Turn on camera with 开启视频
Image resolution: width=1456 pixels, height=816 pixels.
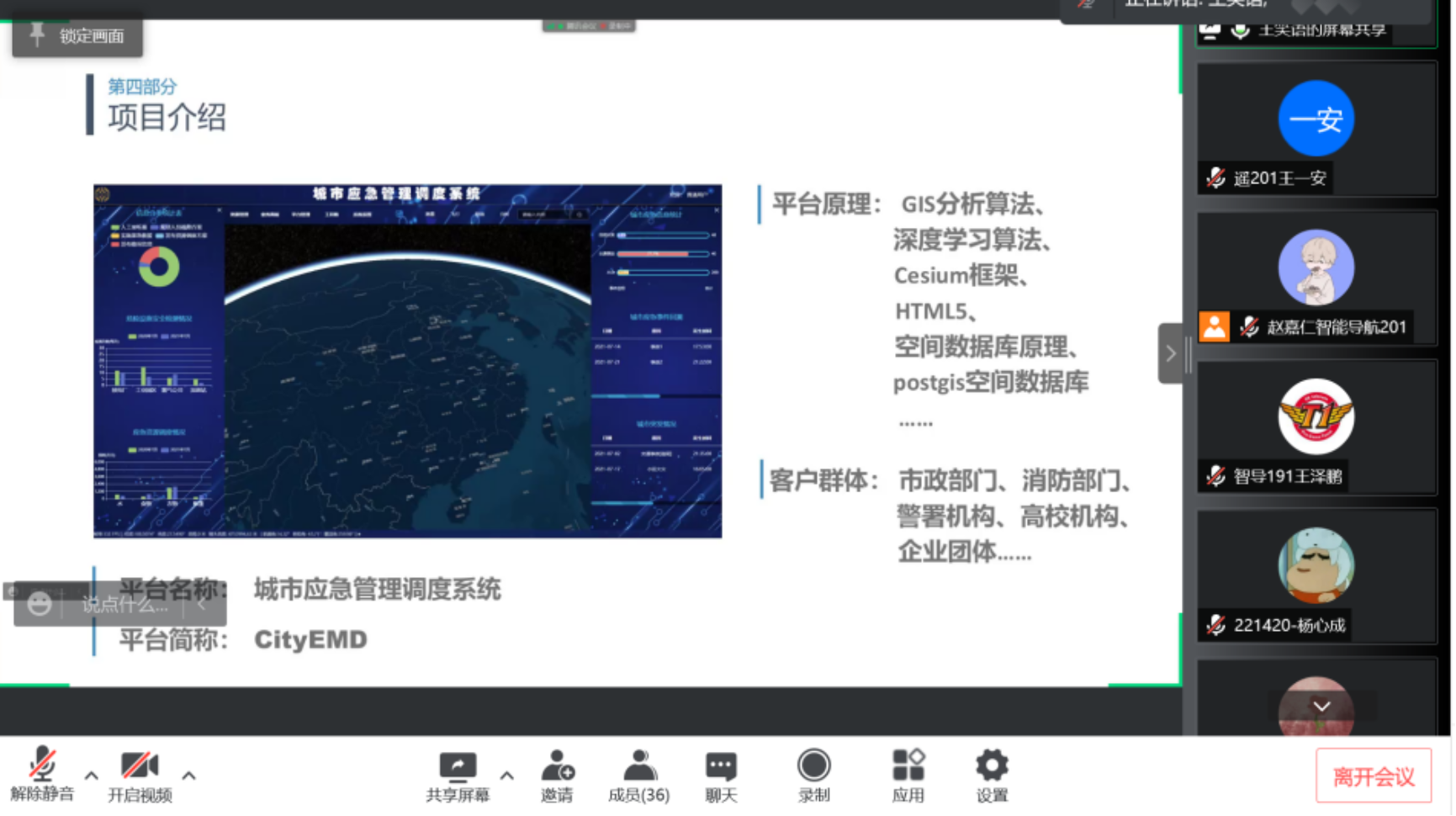click(x=140, y=774)
